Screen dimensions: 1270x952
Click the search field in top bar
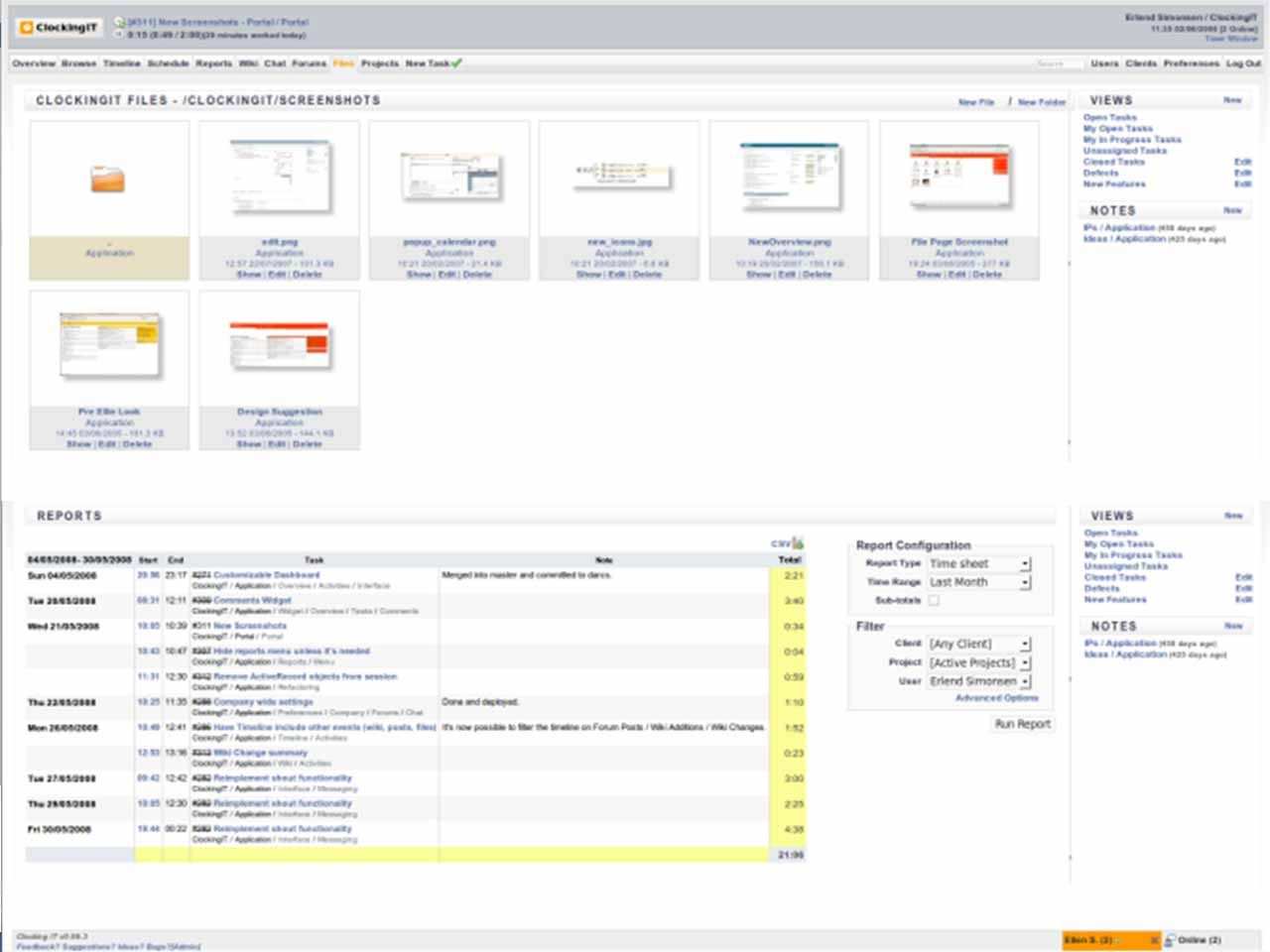pyautogui.click(x=1057, y=63)
